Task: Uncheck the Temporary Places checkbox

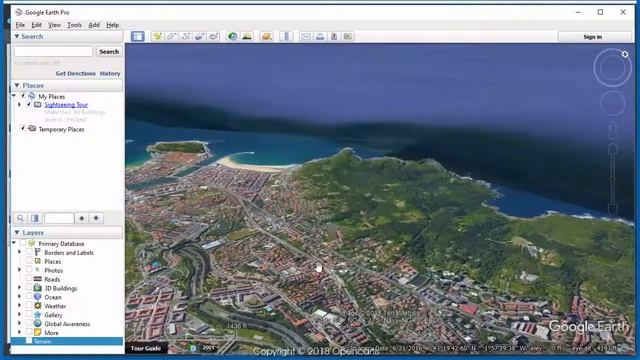Action: 23,129
